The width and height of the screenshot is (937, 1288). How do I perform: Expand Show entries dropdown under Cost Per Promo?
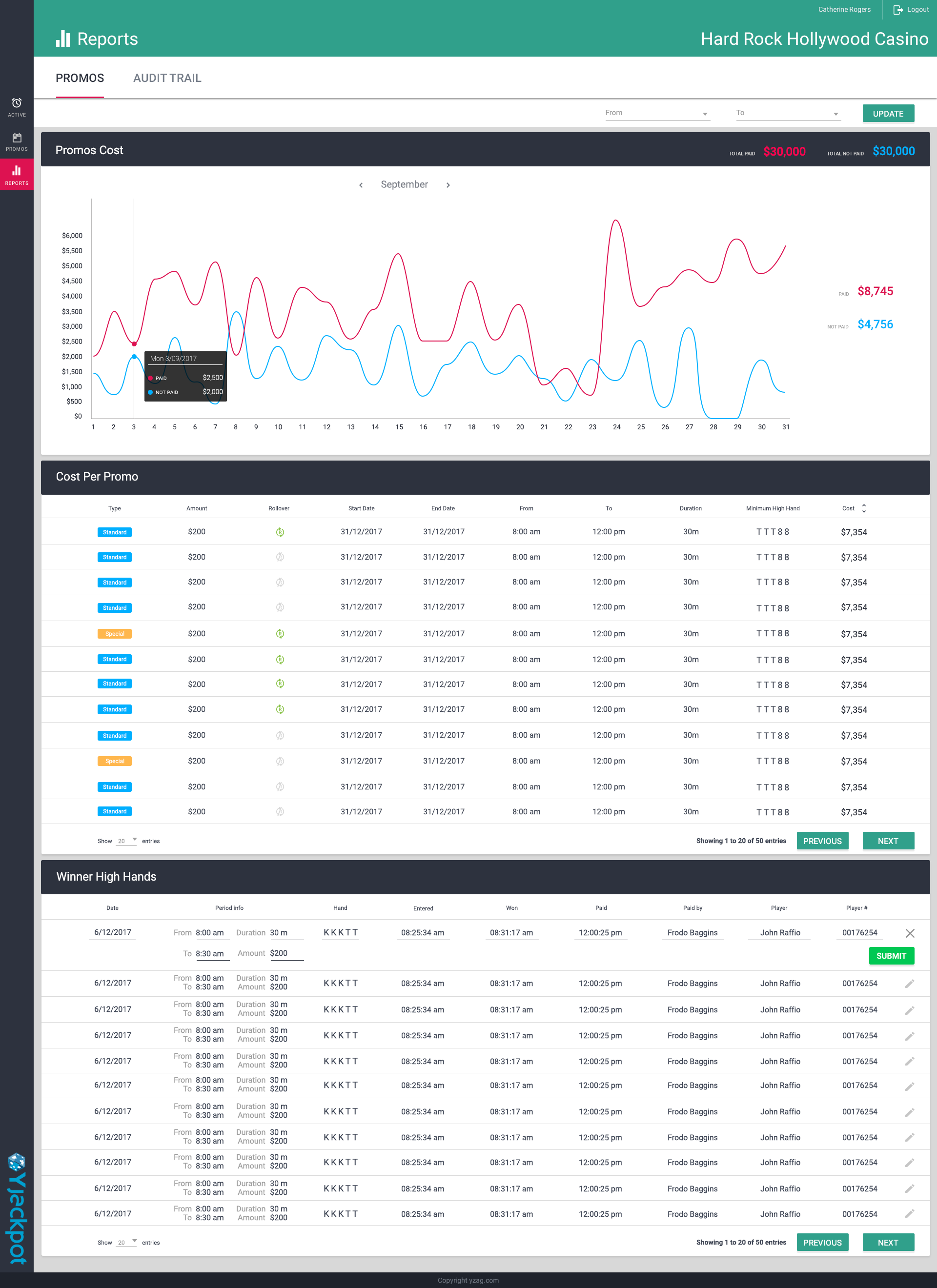click(x=127, y=841)
